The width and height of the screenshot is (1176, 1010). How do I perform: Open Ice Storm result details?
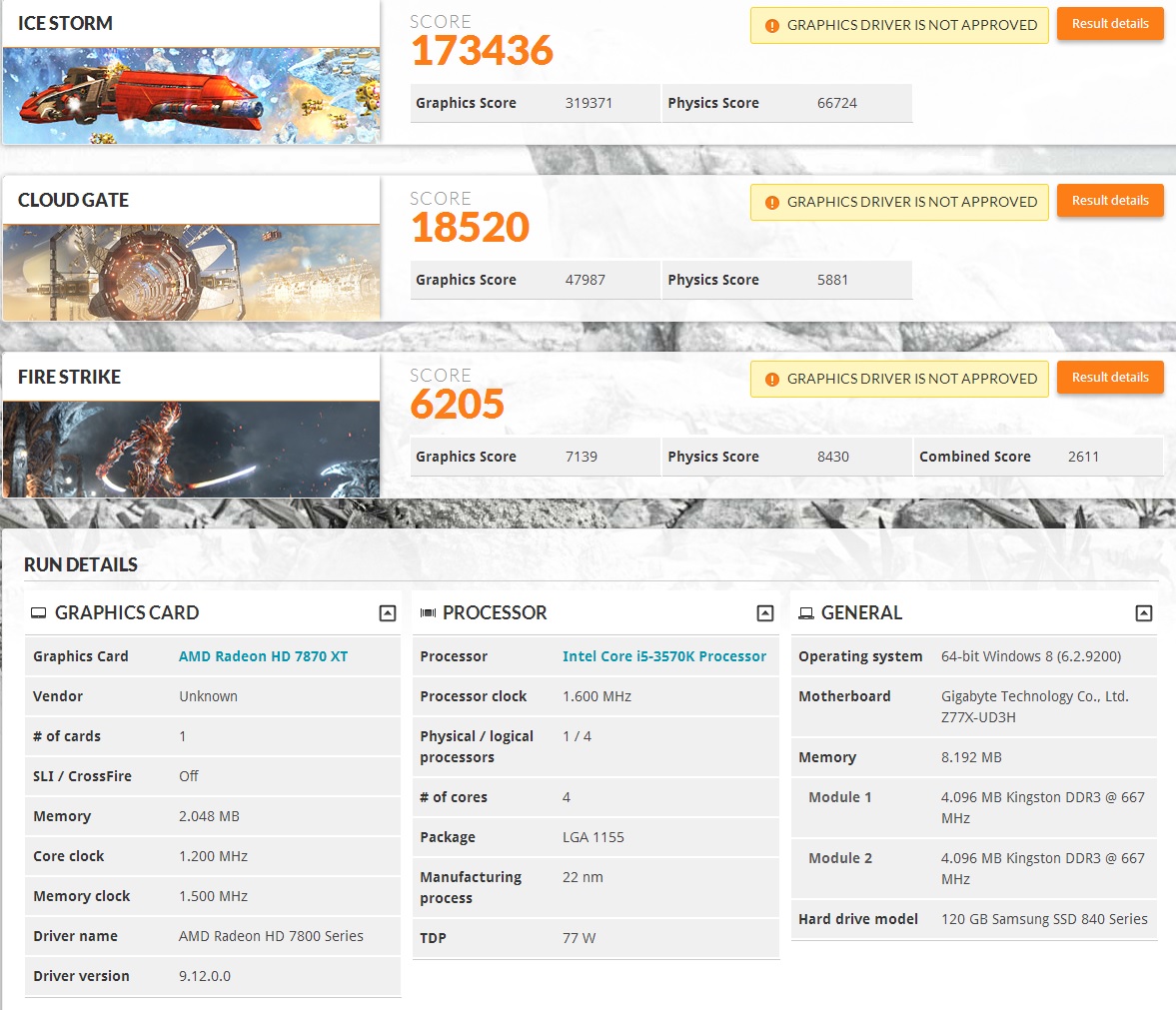tap(1110, 24)
